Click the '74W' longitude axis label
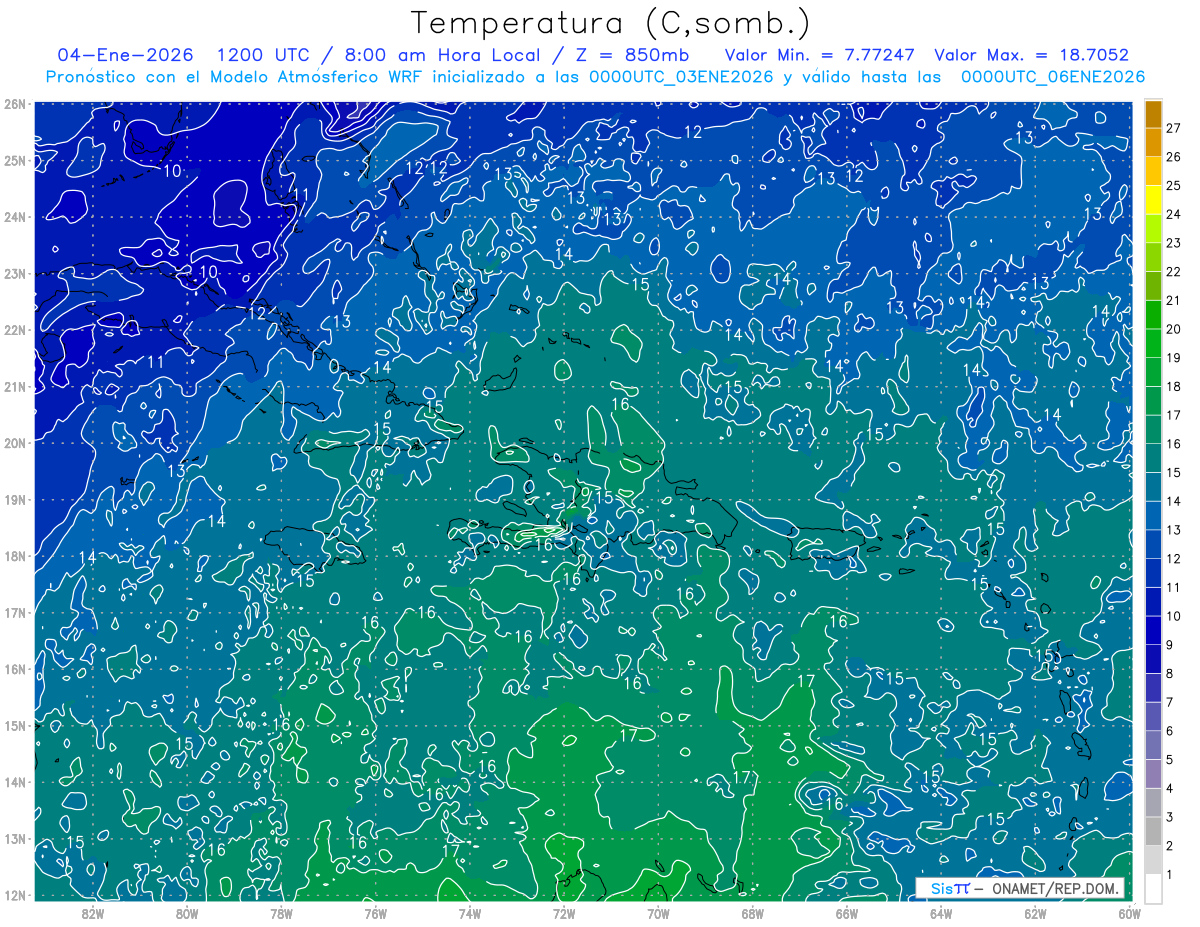The image size is (1200, 927). 470,912
